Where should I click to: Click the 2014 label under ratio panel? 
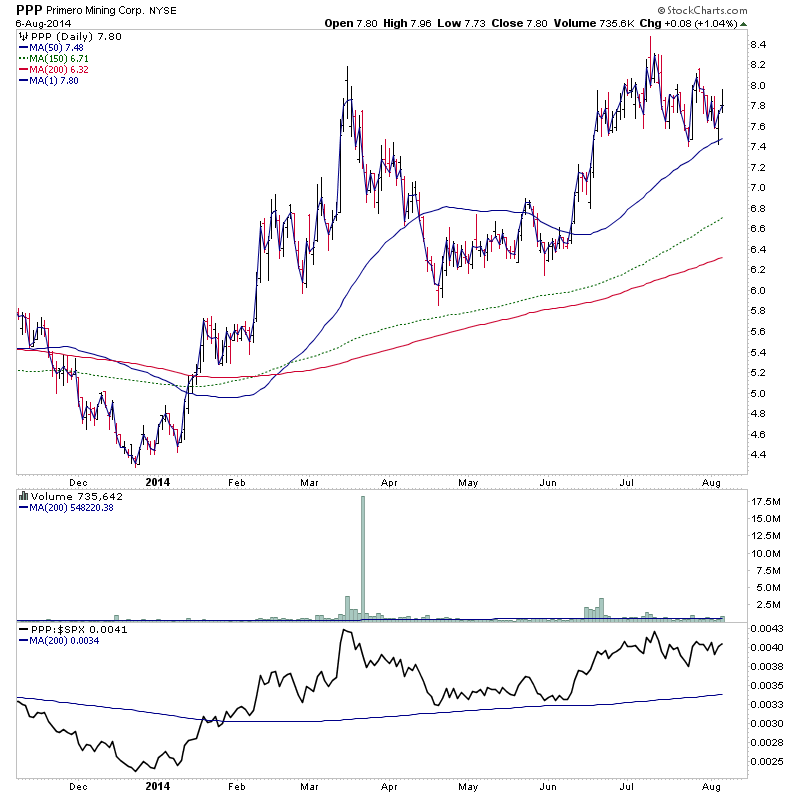(158, 786)
